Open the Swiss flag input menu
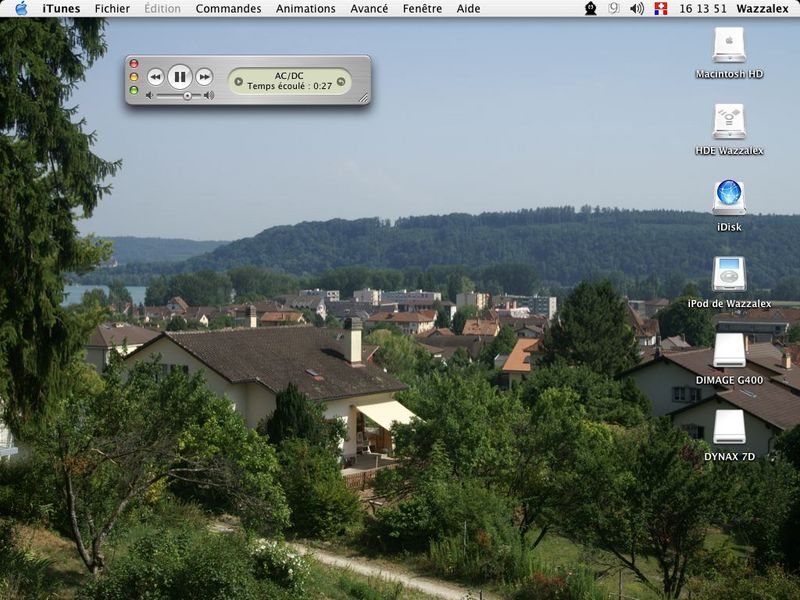Viewport: 800px width, 600px height. (x=661, y=9)
